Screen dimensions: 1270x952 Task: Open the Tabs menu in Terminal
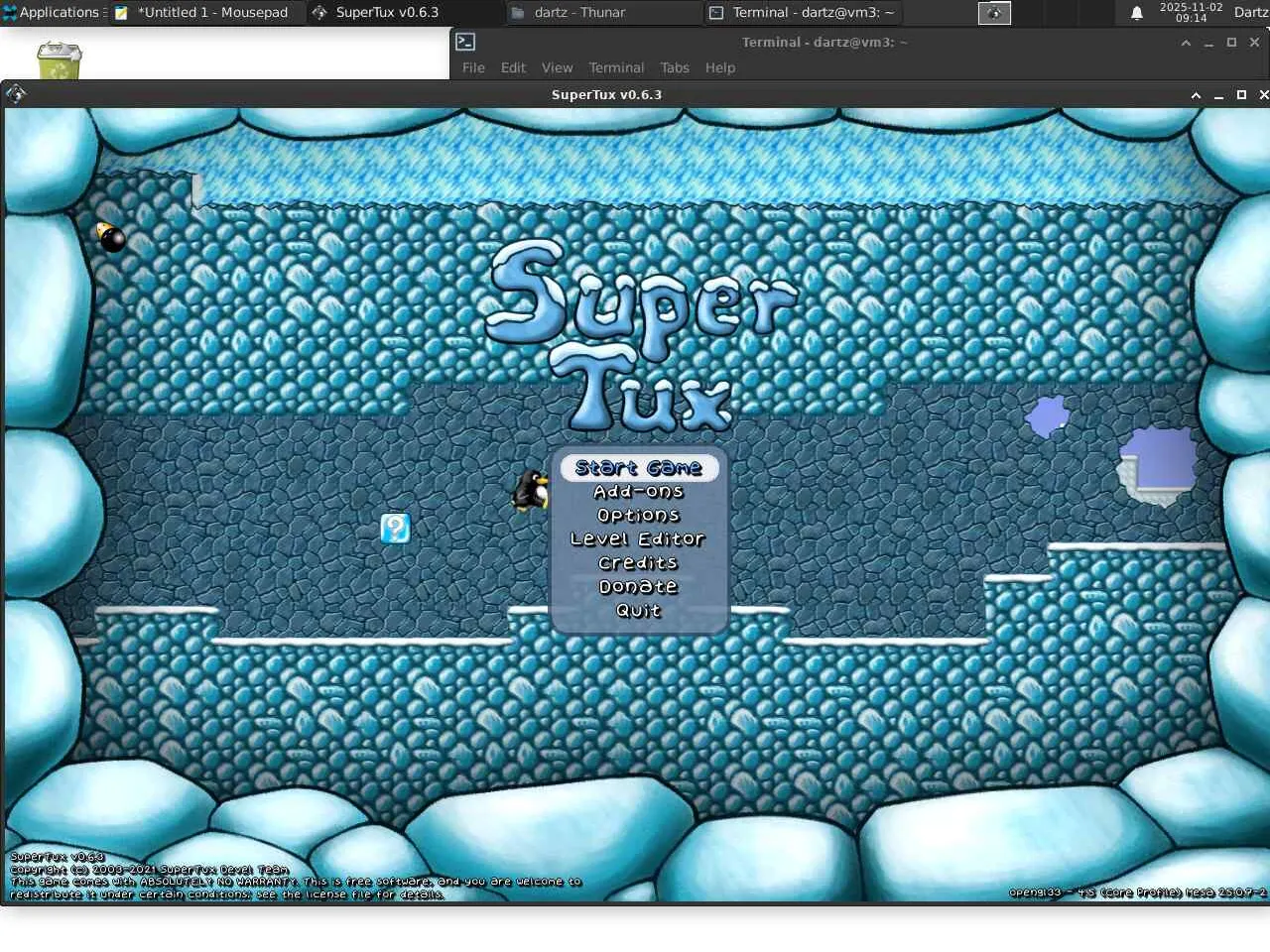pos(675,67)
